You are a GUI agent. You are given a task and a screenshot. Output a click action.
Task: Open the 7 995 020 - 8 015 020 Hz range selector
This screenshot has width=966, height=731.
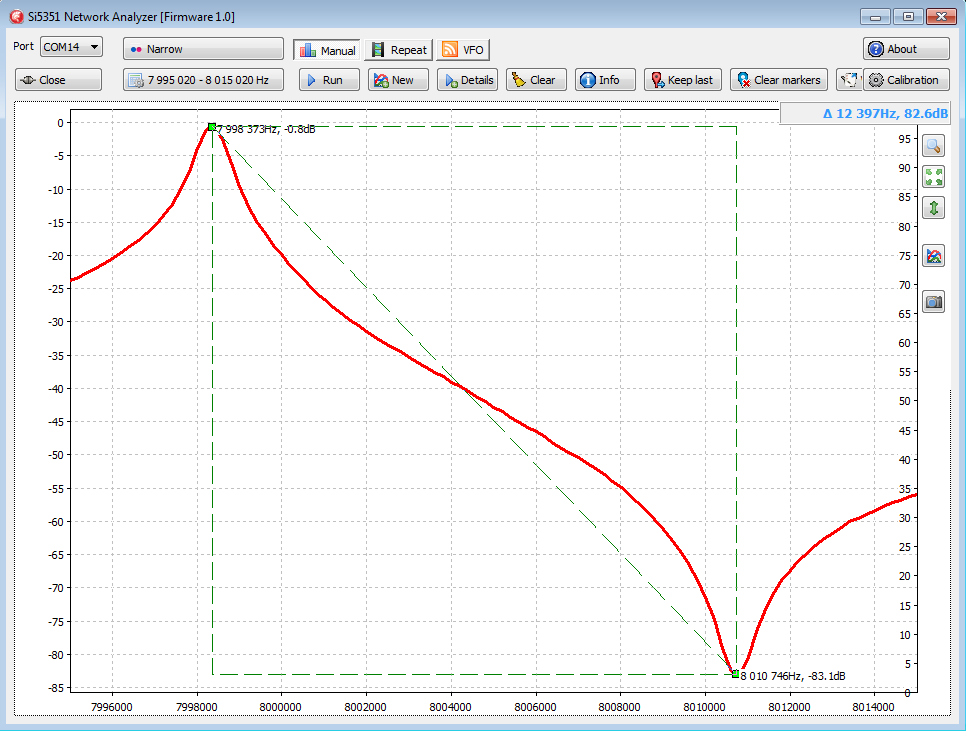click(203, 80)
